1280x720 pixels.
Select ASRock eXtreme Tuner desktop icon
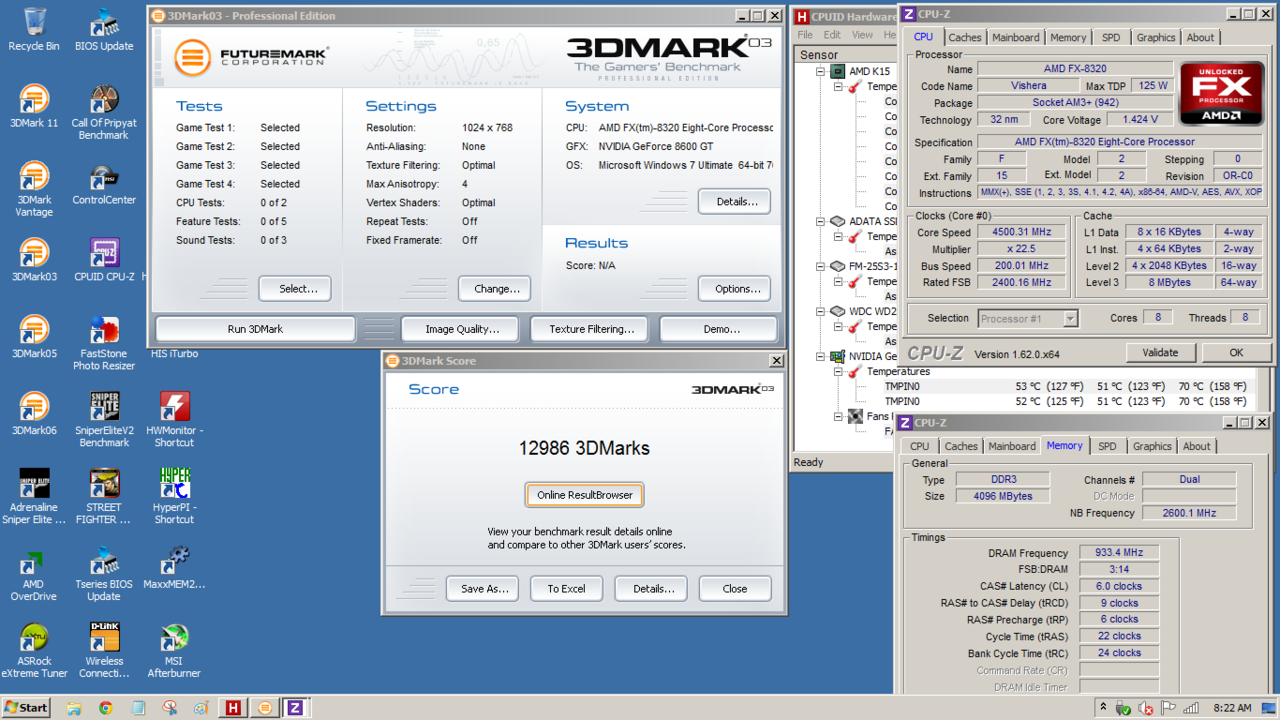tap(34, 651)
